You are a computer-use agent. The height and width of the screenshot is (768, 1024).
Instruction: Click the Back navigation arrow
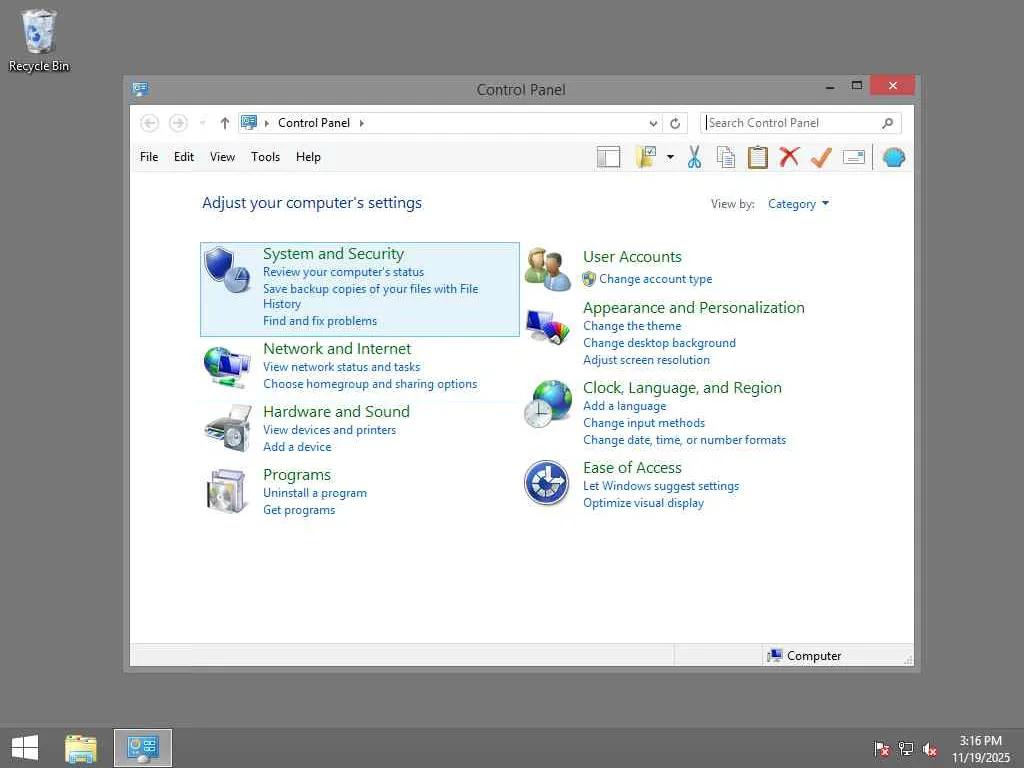pyautogui.click(x=150, y=123)
